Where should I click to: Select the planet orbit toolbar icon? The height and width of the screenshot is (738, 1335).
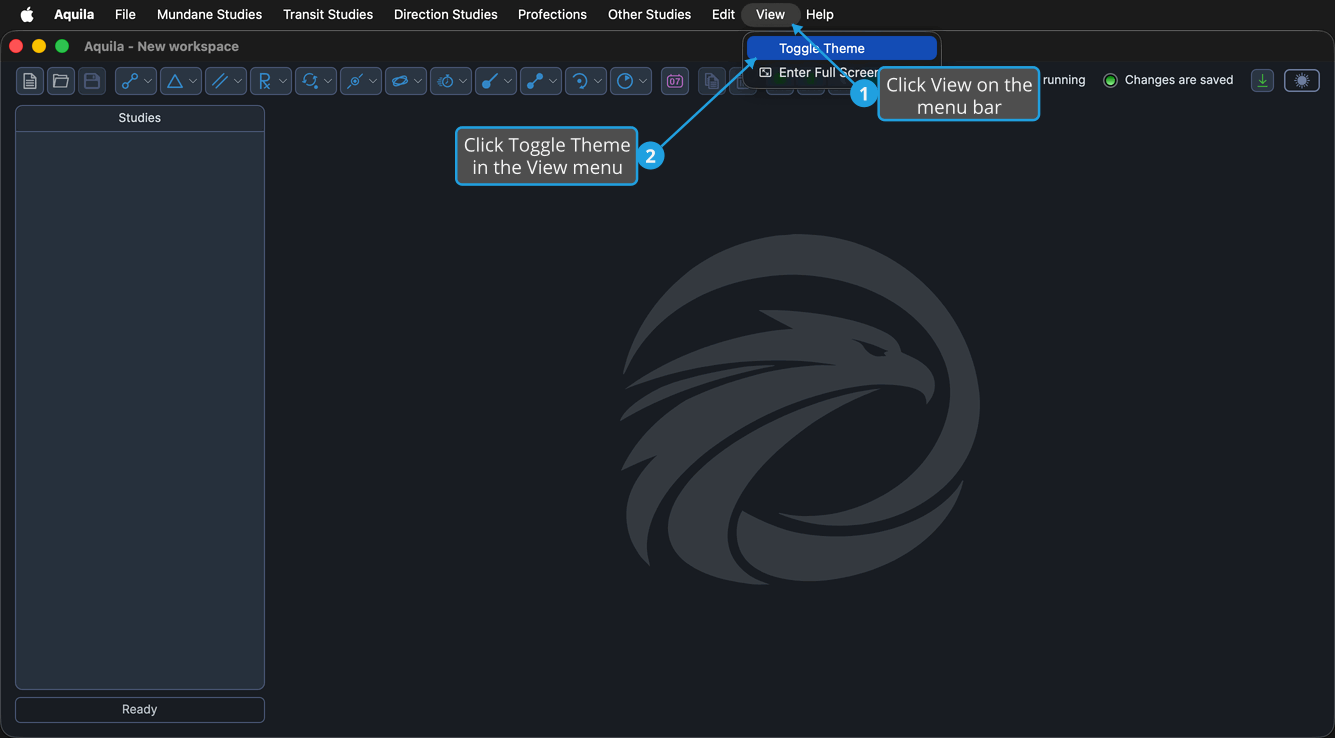pyautogui.click(x=399, y=81)
